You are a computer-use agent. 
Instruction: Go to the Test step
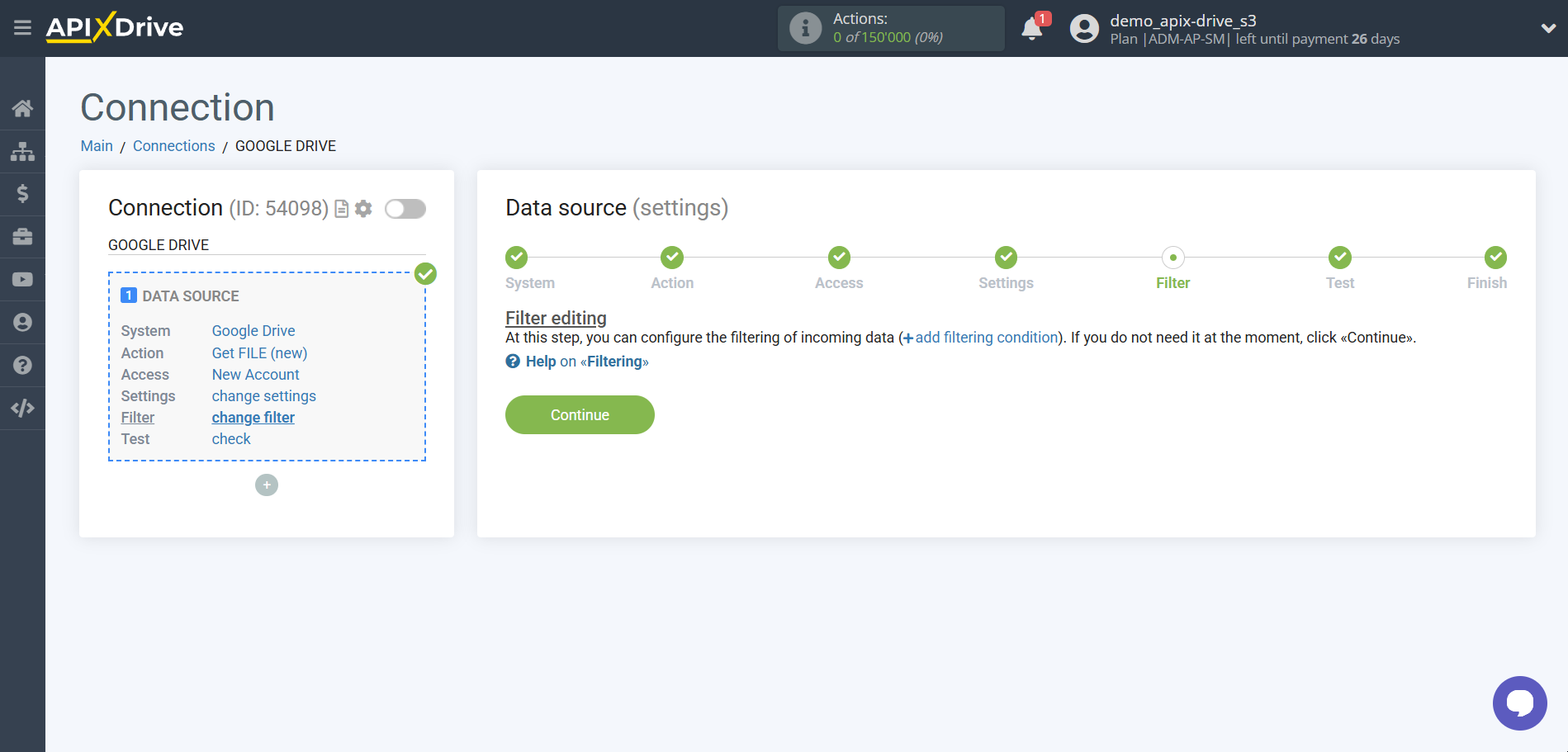[x=1340, y=258]
